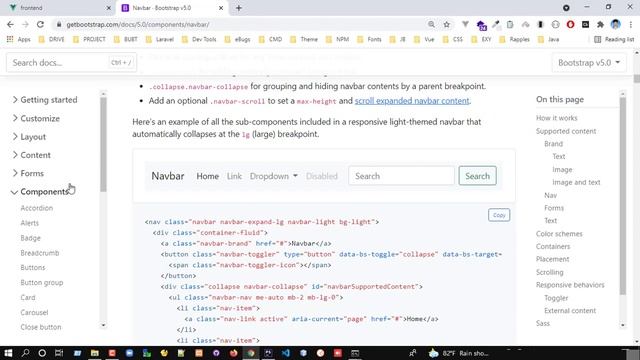Go back using the browser back arrow
Screen dimensions: 640x360
11,24
